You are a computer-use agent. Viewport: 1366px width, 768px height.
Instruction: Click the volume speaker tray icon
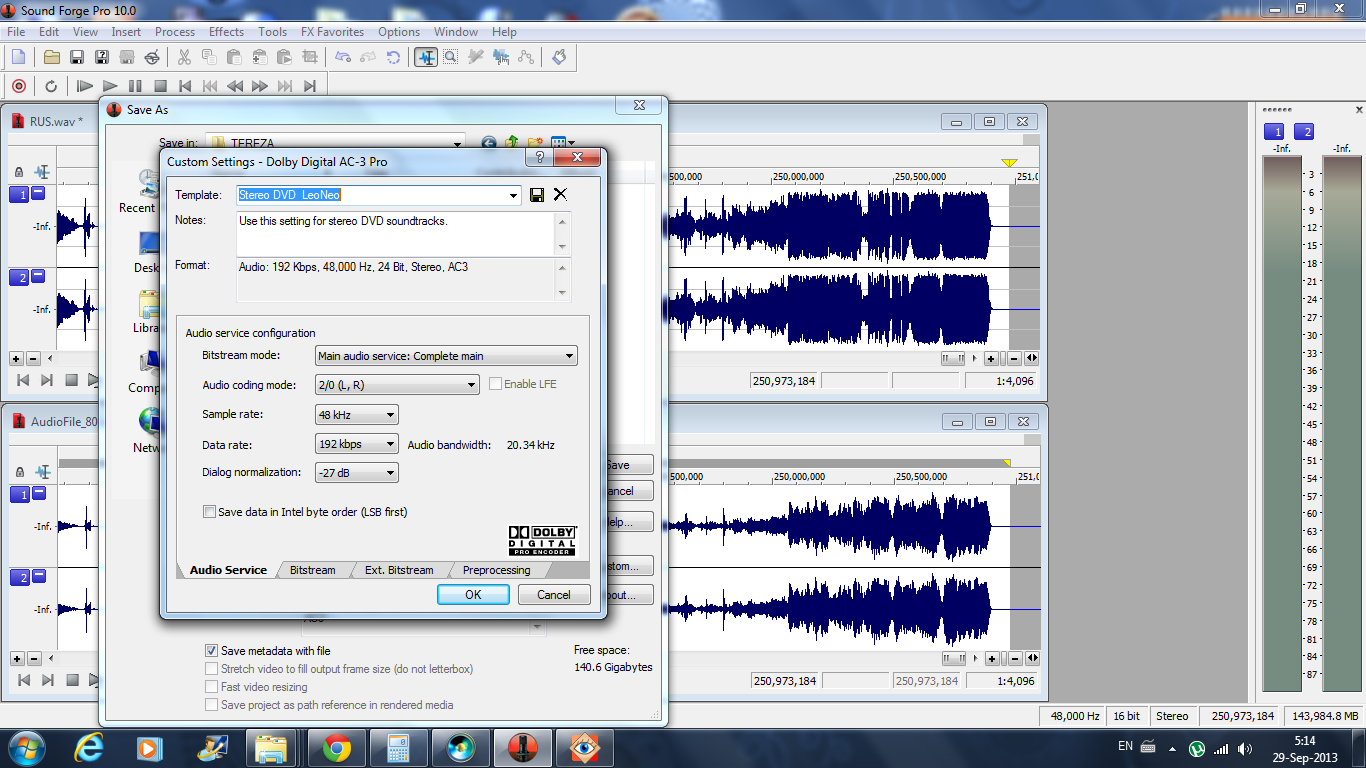pyautogui.click(x=1245, y=748)
